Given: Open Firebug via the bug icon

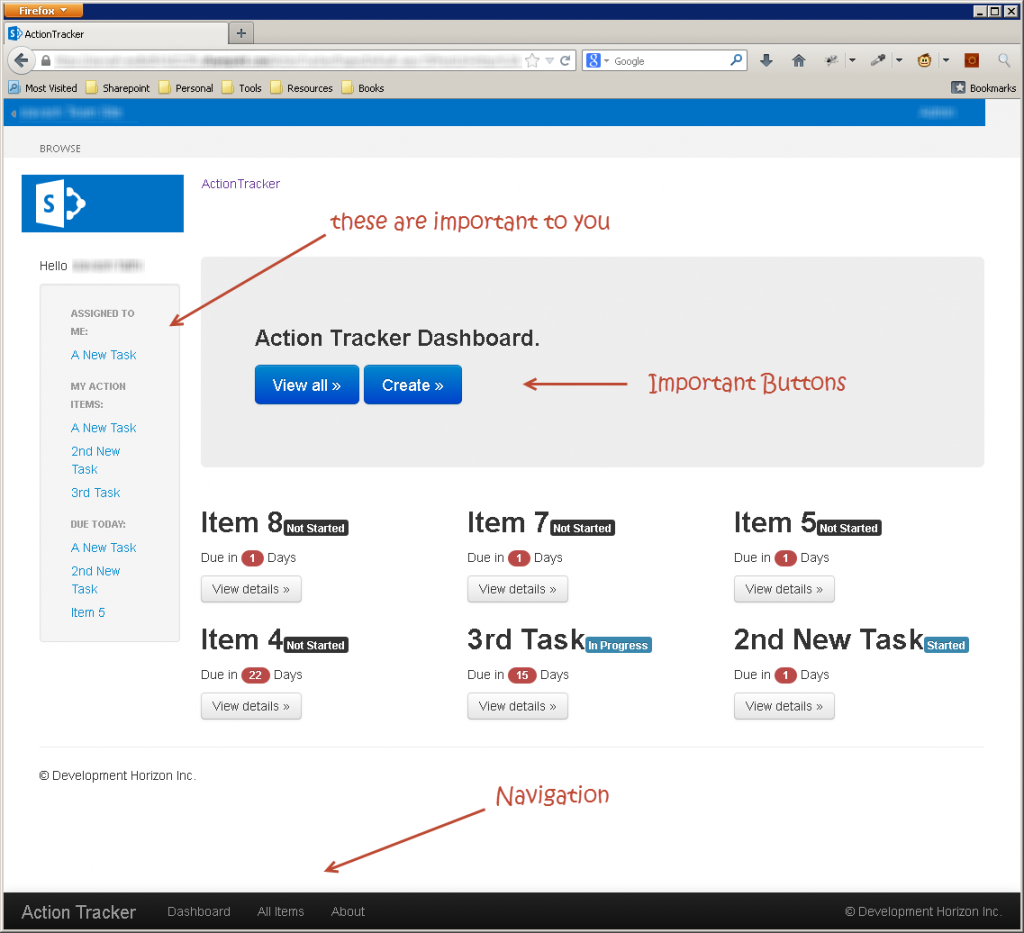Looking at the screenshot, I should [832, 61].
